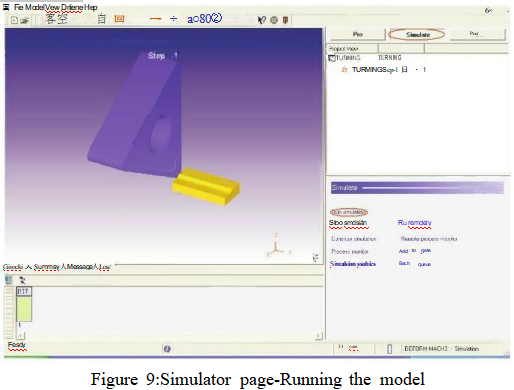Open the Model menu

[35, 7]
